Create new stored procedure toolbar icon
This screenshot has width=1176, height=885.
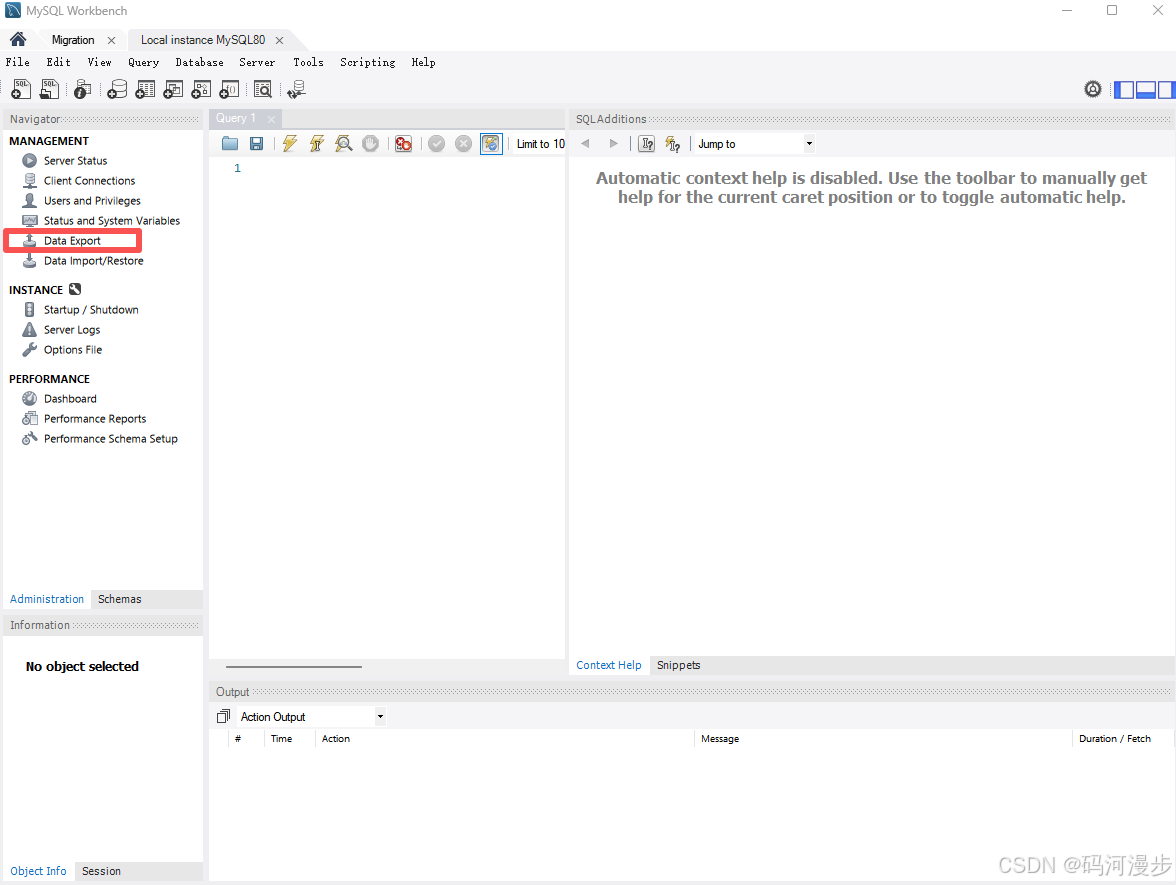pyautogui.click(x=201, y=89)
